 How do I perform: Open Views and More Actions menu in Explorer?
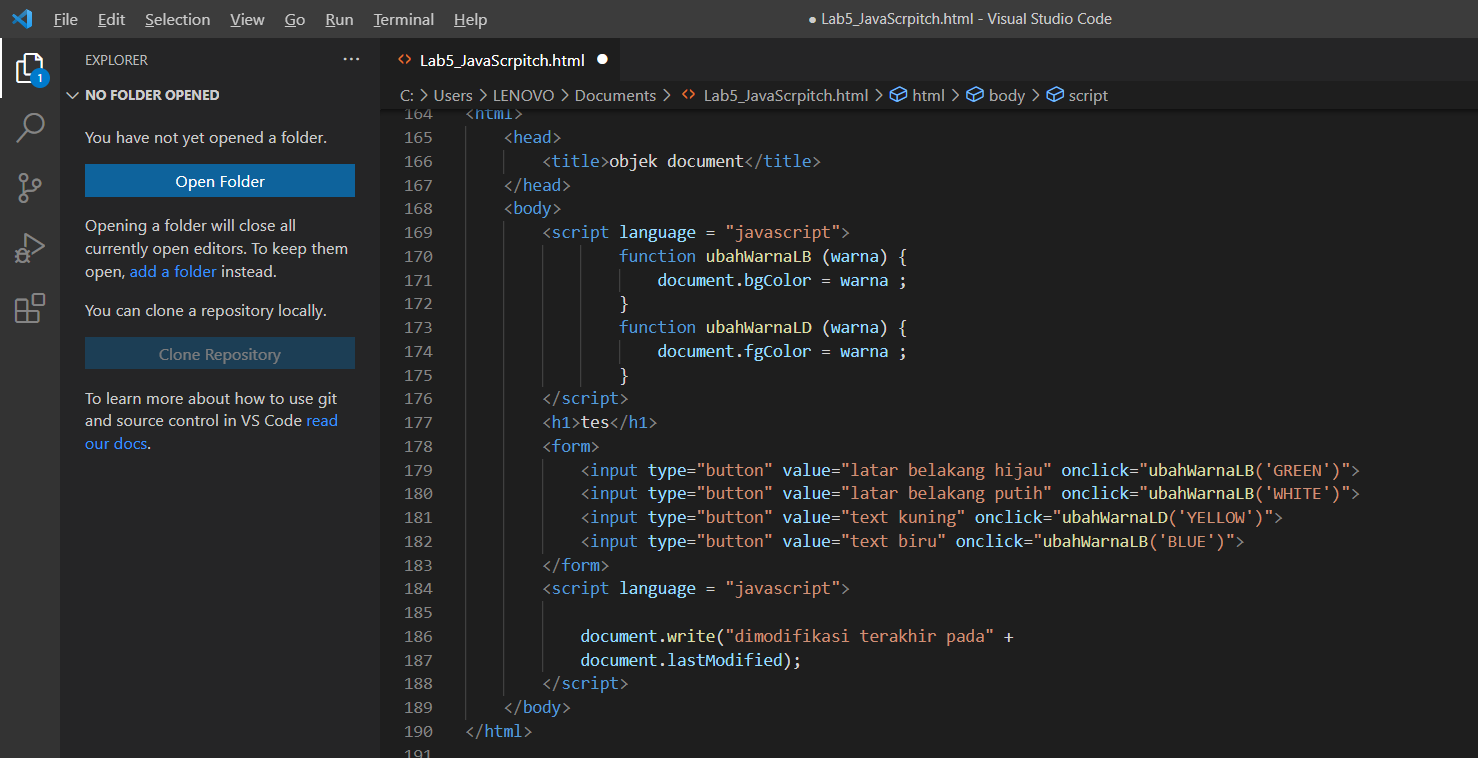(351, 59)
